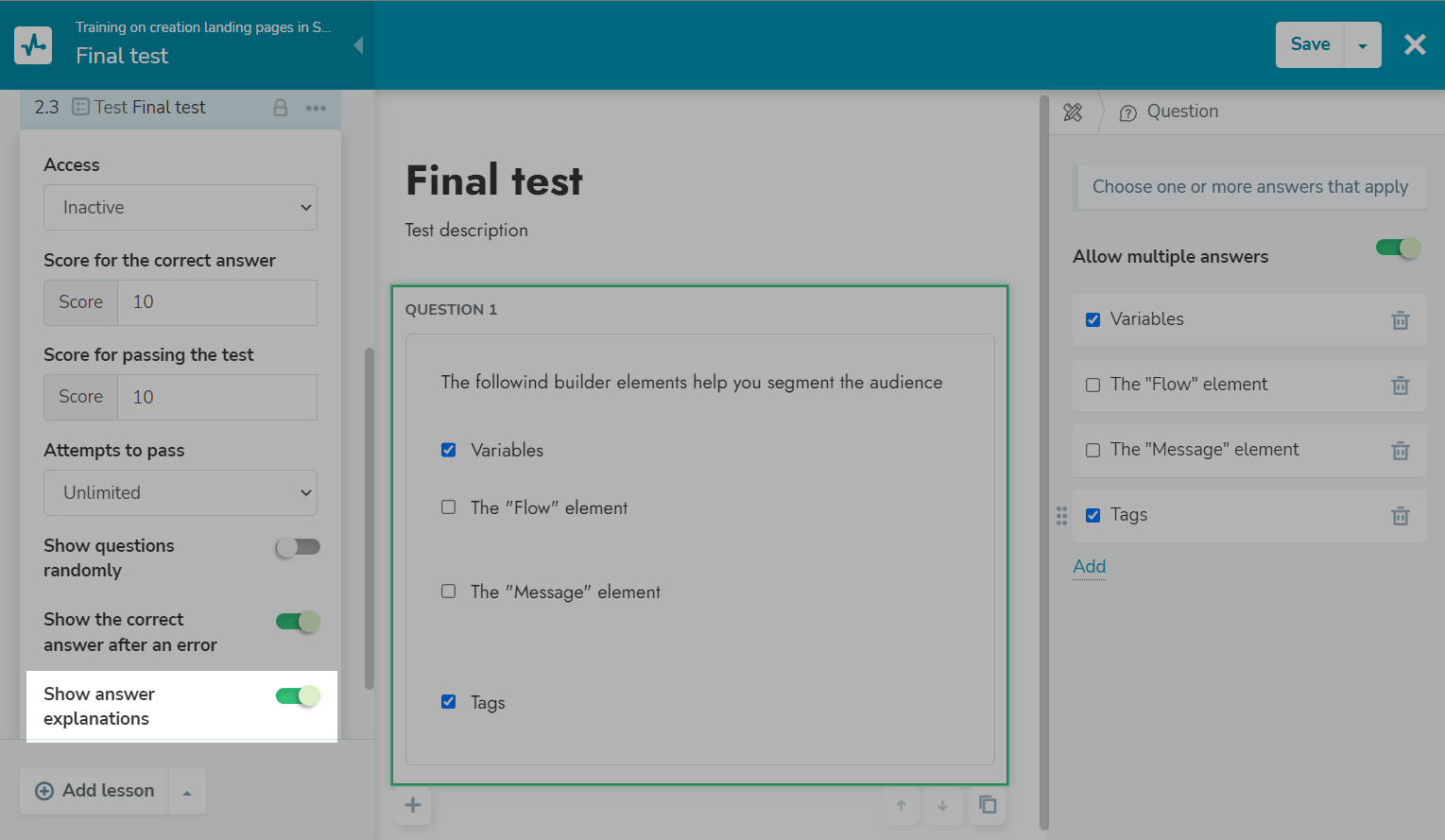Open the Access dropdown set to Inactive
Screen dimensions: 1445x840
[181, 208]
